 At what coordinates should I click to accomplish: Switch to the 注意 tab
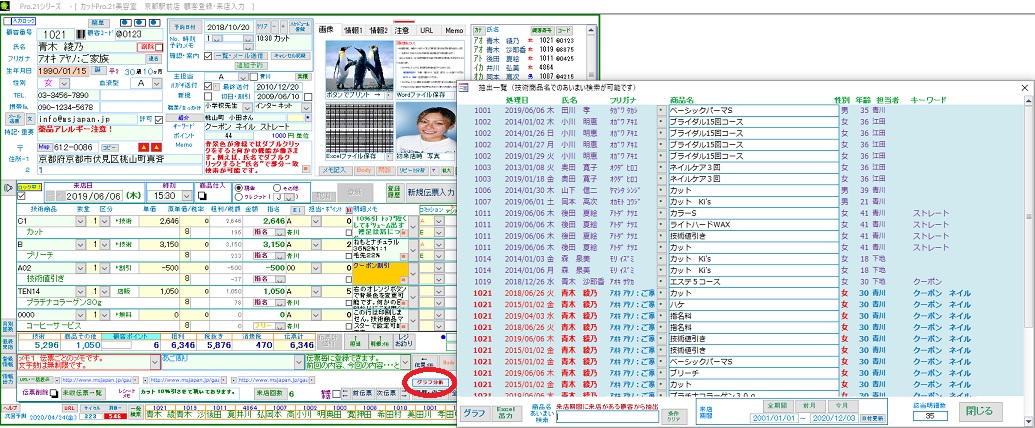pos(402,30)
